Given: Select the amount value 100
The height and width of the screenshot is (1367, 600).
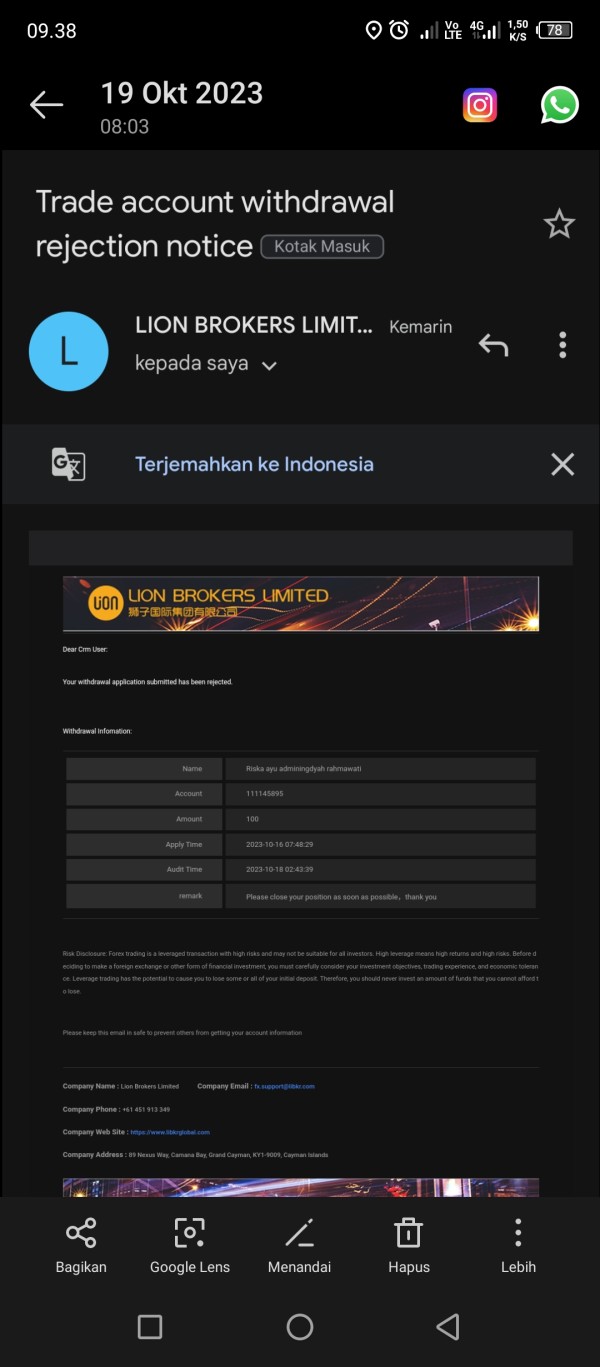Looking at the screenshot, I should click(252, 819).
